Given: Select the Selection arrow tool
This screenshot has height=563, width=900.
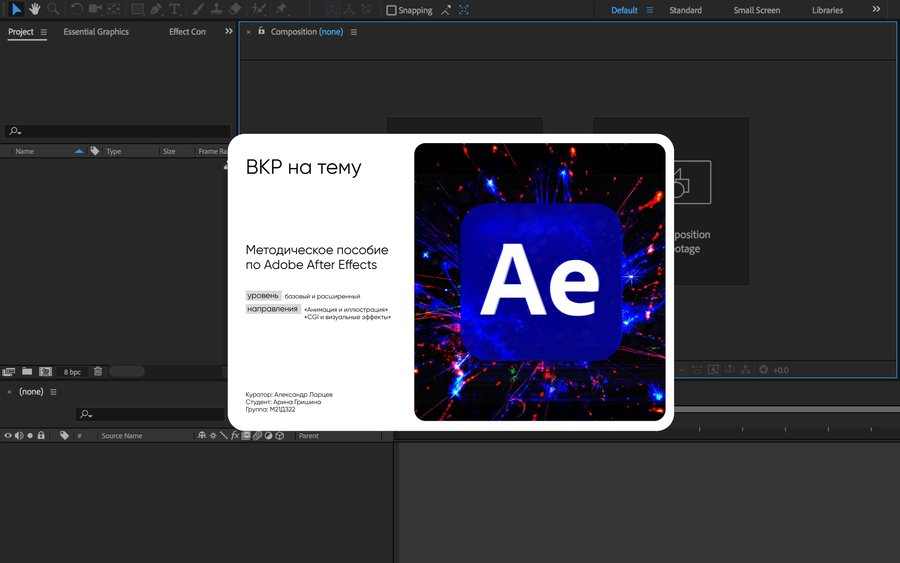Looking at the screenshot, I should (x=16, y=9).
